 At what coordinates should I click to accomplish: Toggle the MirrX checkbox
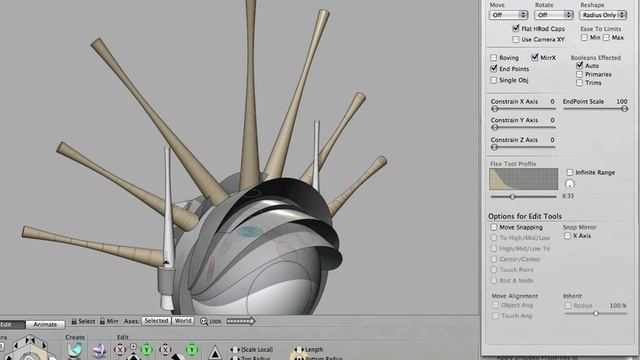tap(535, 58)
